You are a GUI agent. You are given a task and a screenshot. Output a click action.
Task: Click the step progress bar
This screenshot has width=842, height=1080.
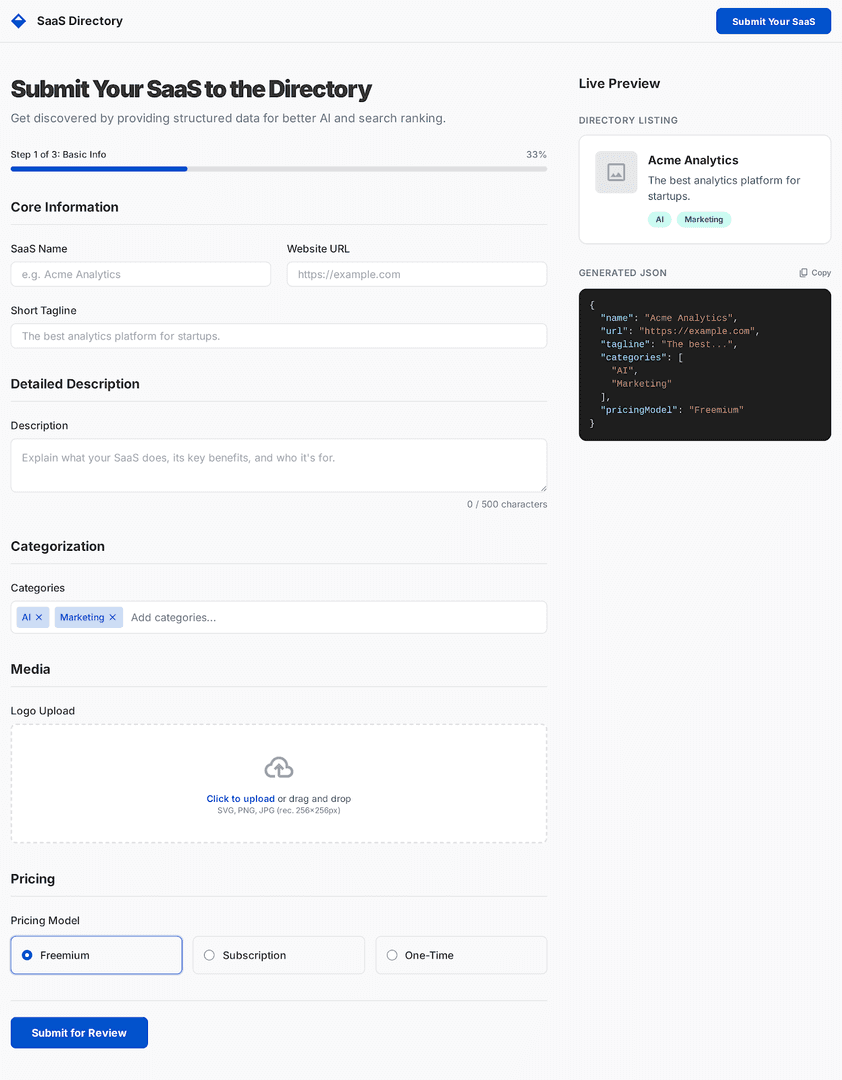[x=278, y=169]
